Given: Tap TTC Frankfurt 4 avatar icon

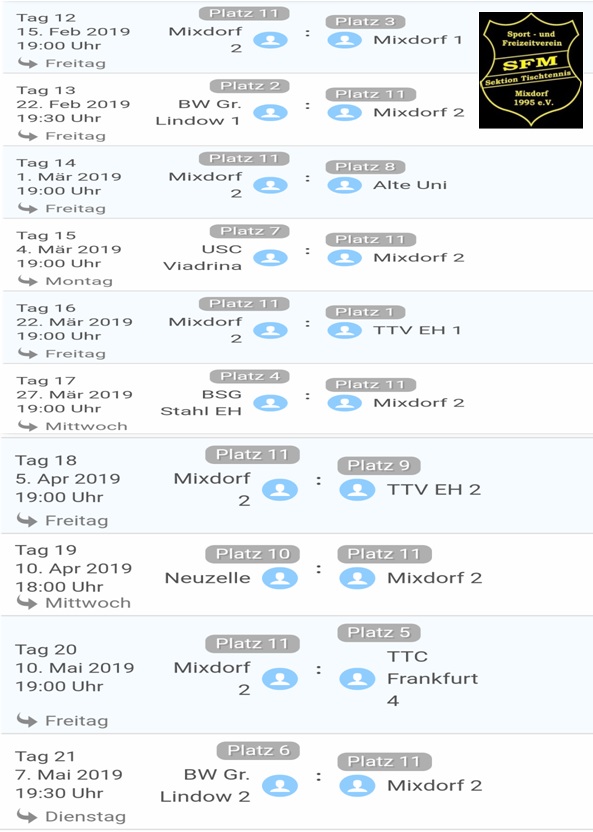Looking at the screenshot, I should (x=357, y=679).
